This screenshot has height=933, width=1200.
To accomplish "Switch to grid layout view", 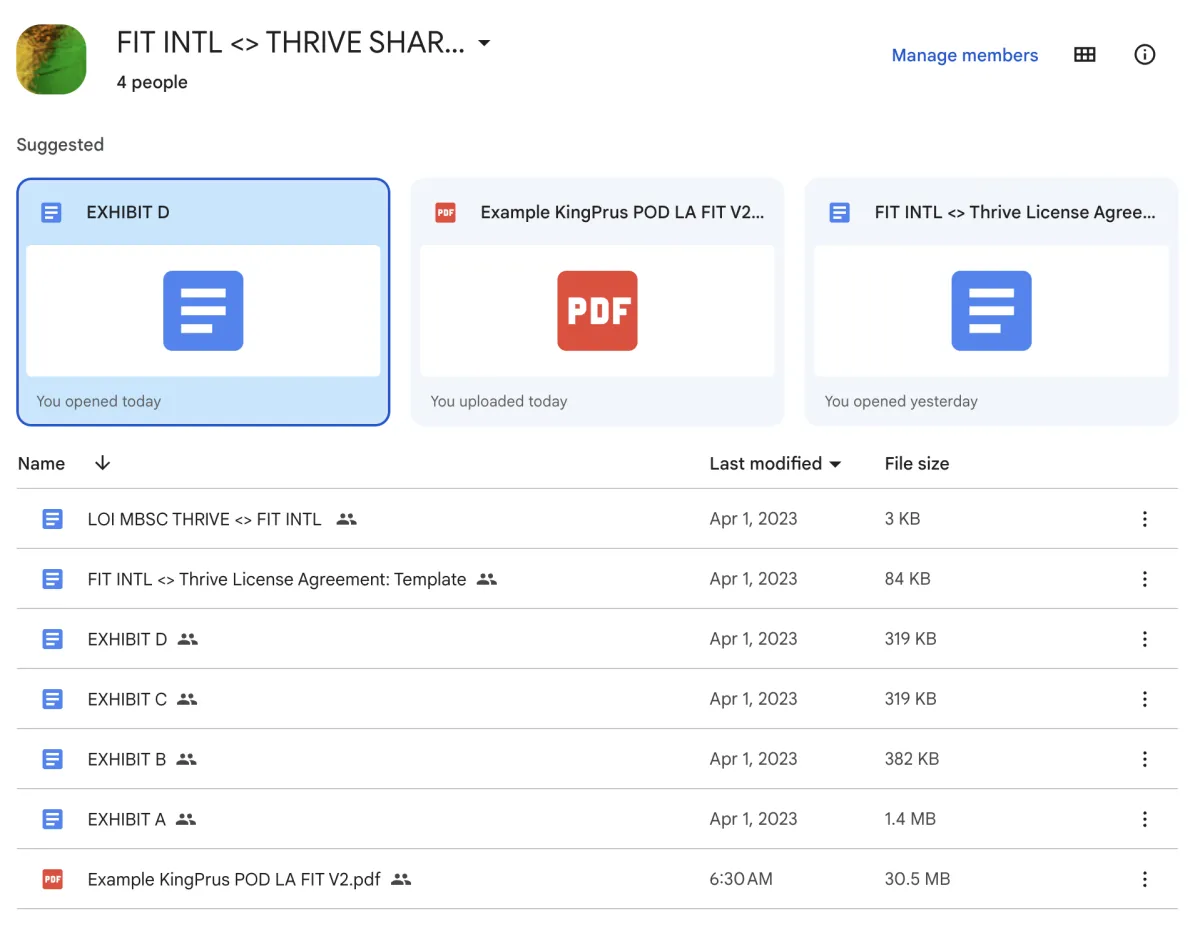I will (1085, 55).
